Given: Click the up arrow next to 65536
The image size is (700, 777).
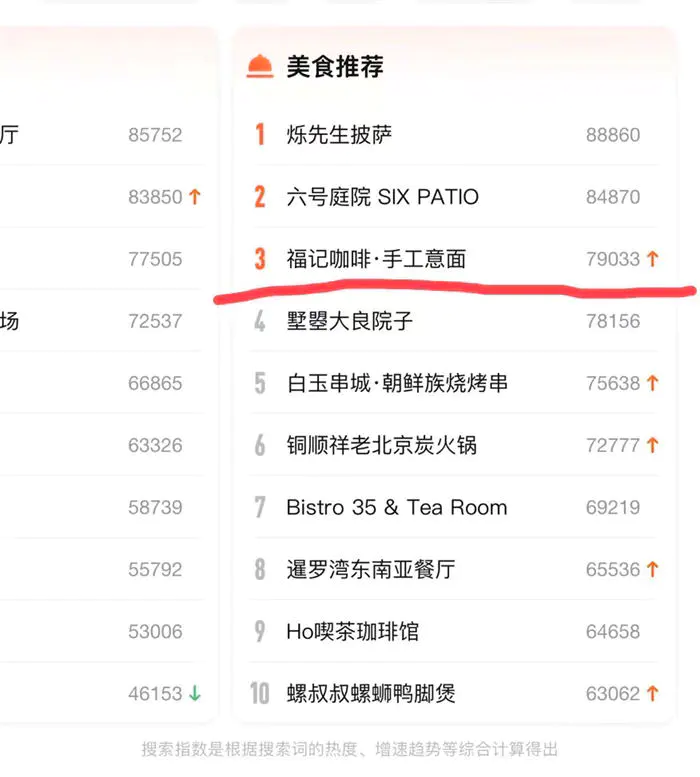Looking at the screenshot, I should (x=653, y=569).
